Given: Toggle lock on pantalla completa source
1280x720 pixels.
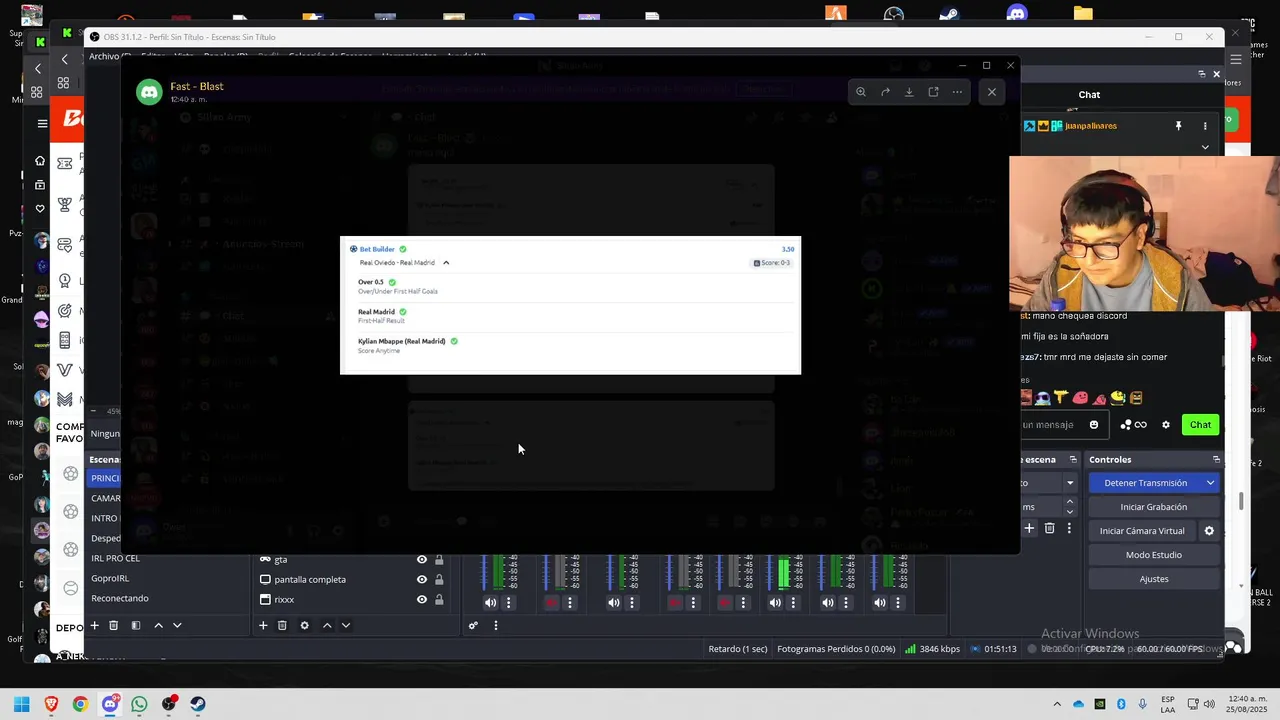Looking at the screenshot, I should click(439, 580).
